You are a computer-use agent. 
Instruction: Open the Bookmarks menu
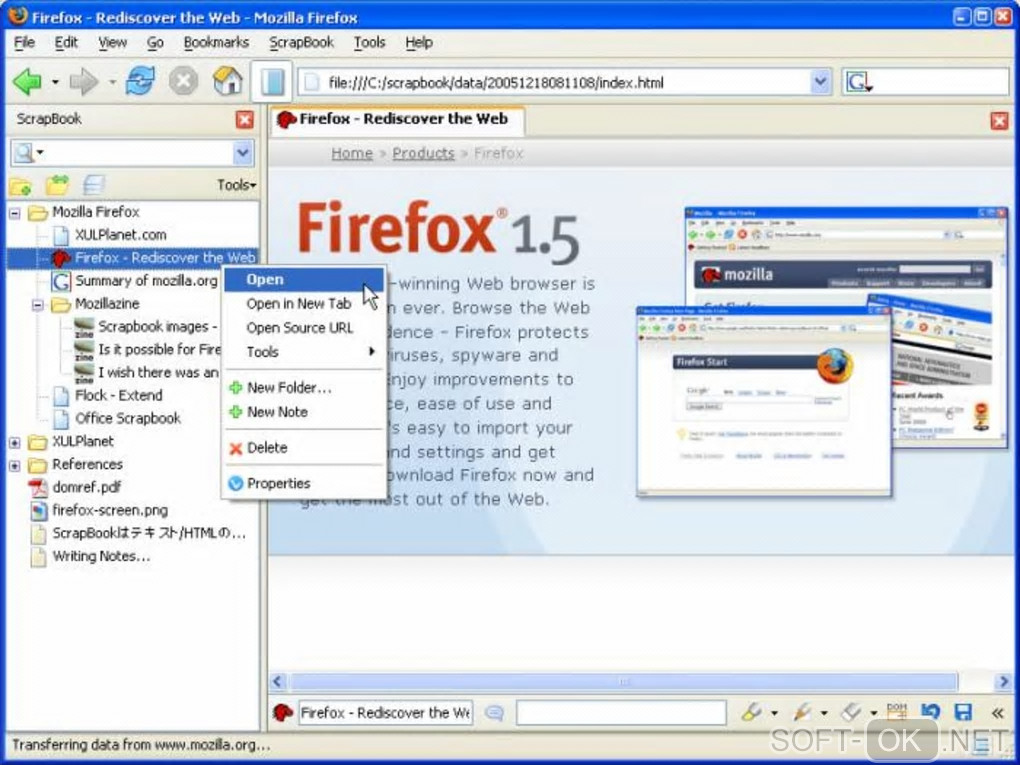[216, 42]
